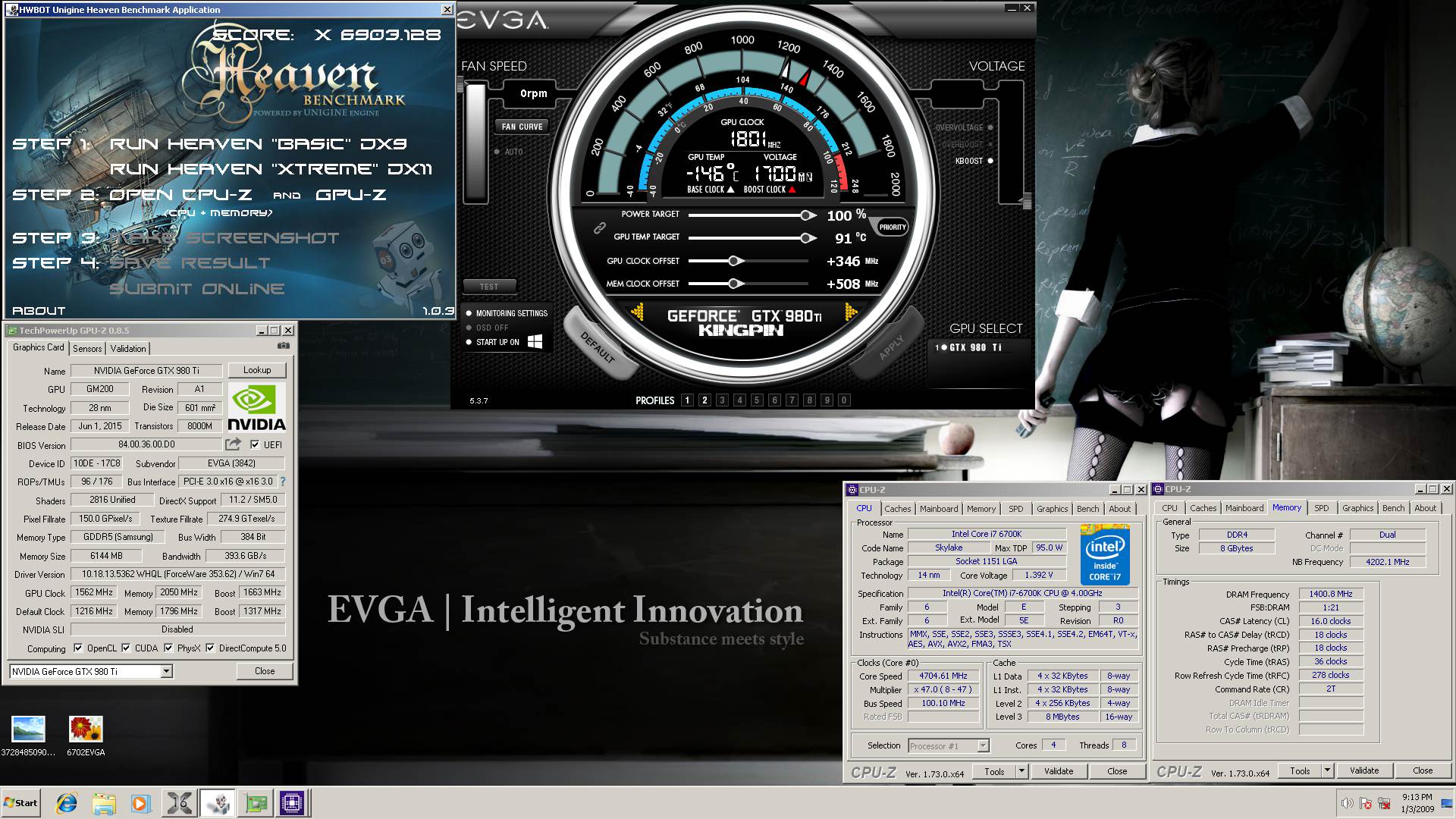Viewport: 1456px width, 819px height.
Task: Toggle the PhysX checkbox
Action: tap(168, 648)
